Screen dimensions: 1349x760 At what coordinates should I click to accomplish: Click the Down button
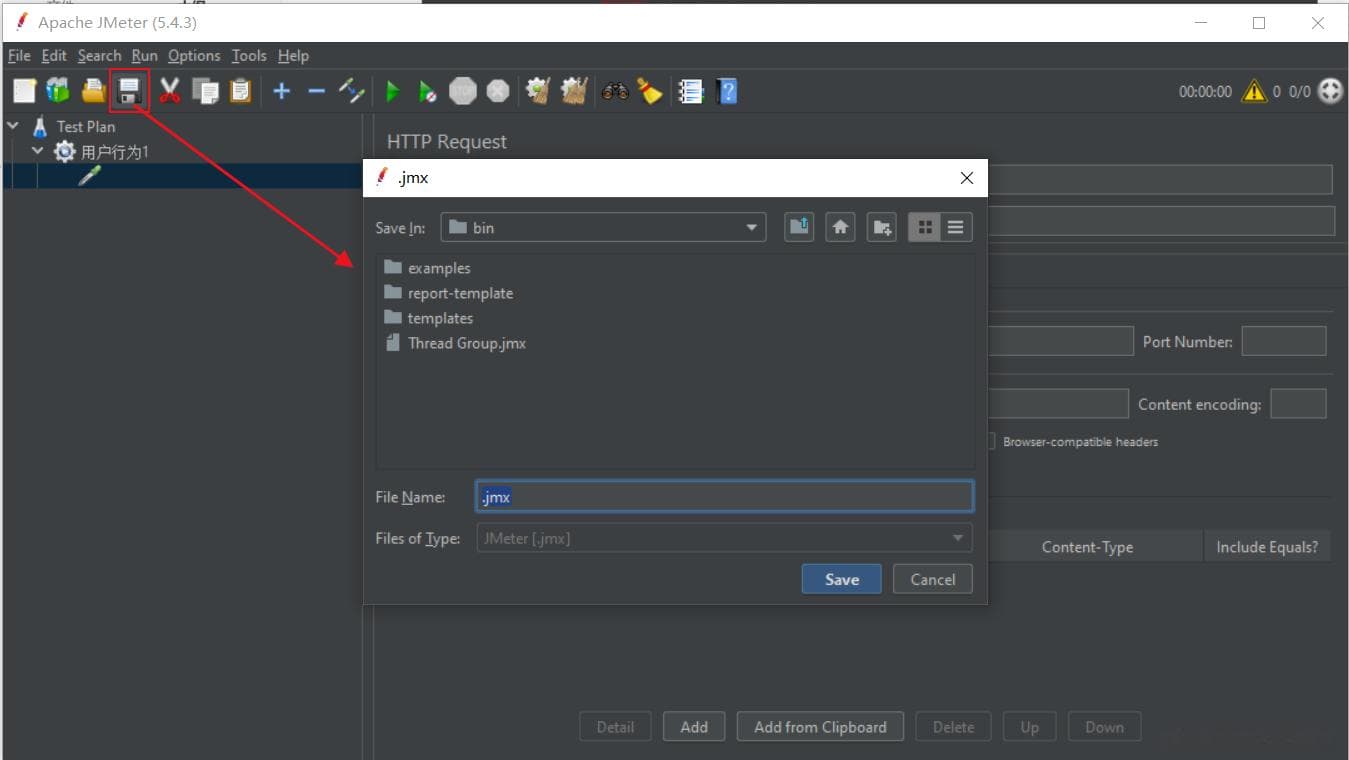pos(1105,727)
